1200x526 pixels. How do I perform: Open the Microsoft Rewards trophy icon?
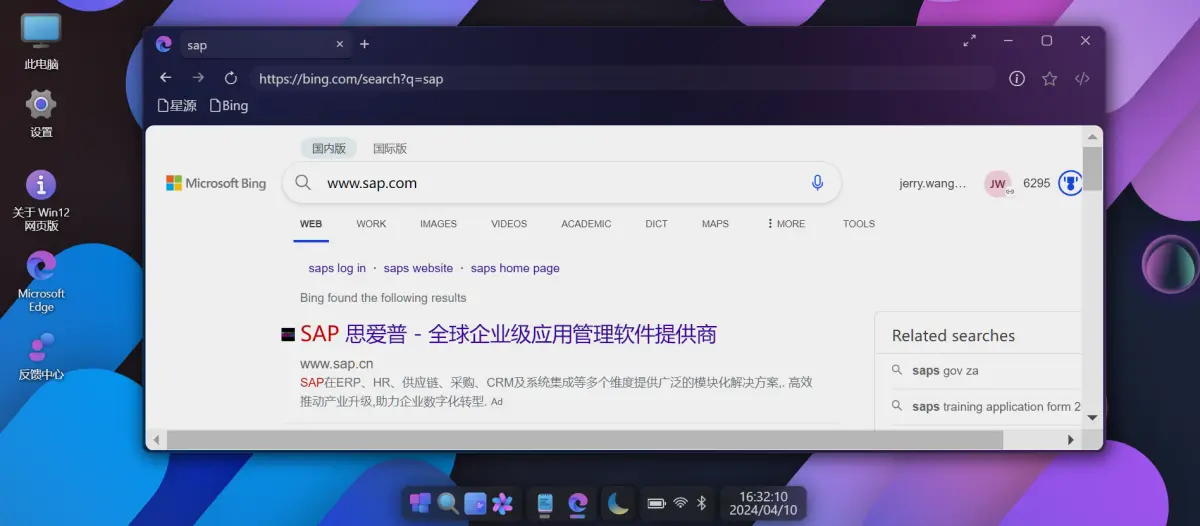(1070, 183)
